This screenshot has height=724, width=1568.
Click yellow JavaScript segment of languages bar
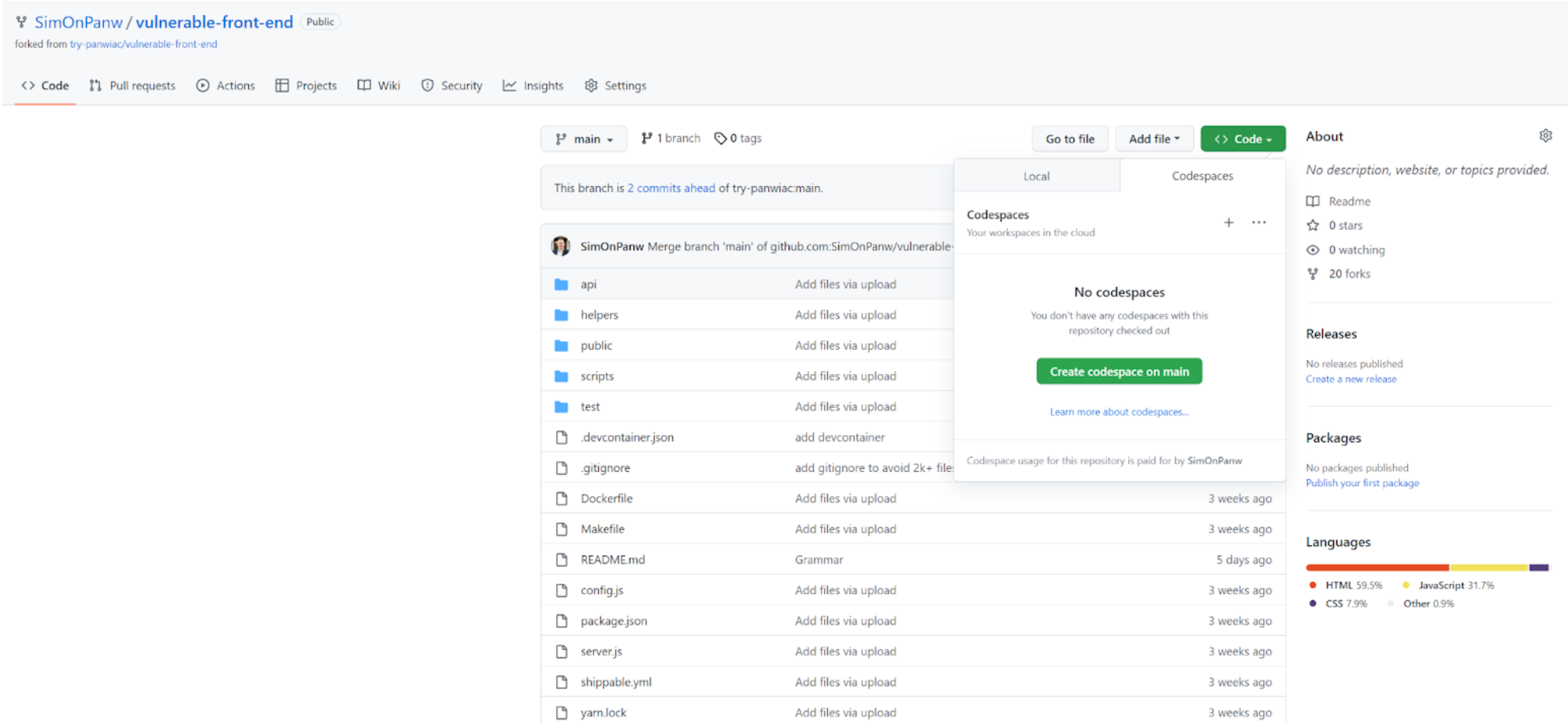1489,567
